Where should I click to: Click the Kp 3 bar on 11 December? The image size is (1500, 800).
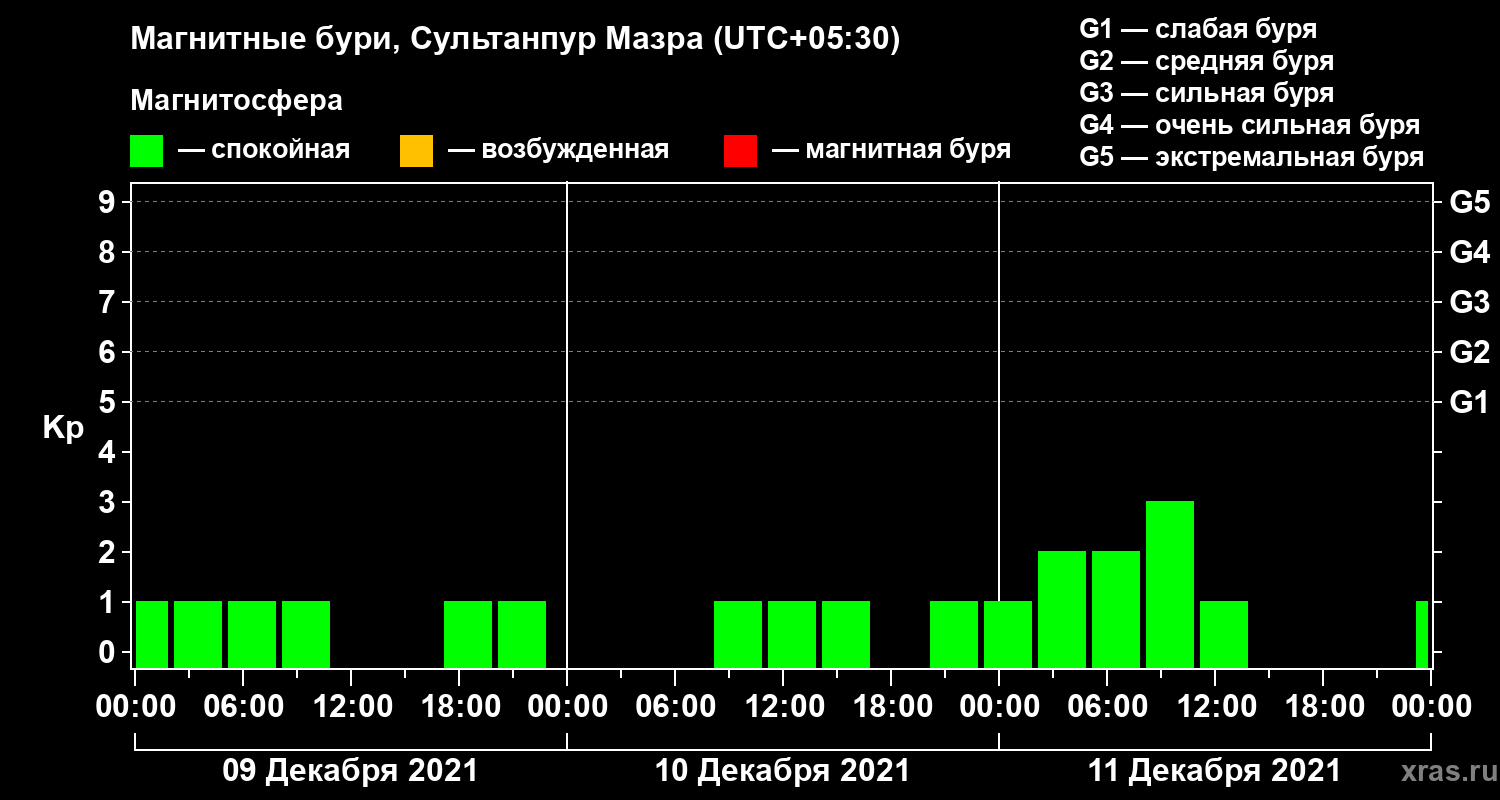1170,584
